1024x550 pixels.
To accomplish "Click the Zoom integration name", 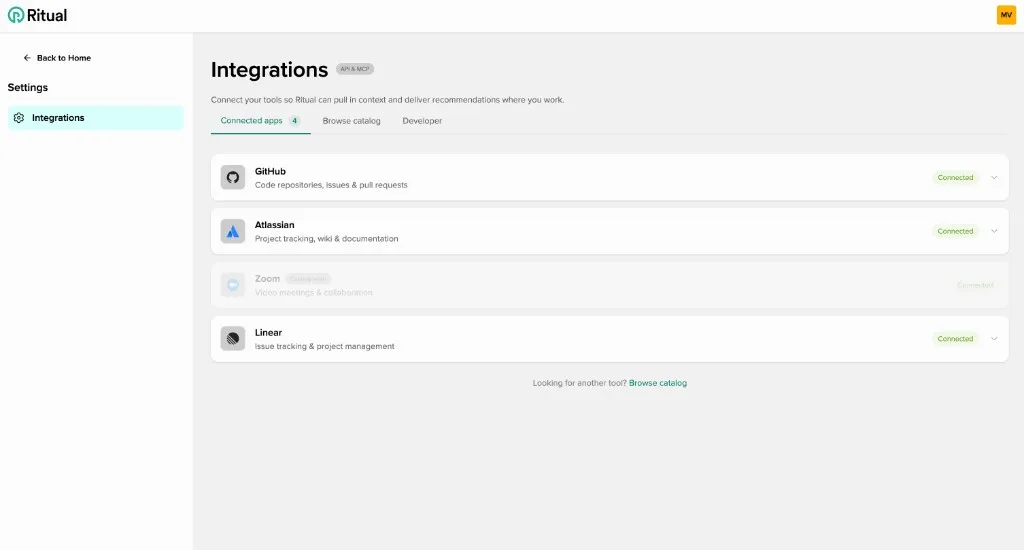I will (x=267, y=278).
